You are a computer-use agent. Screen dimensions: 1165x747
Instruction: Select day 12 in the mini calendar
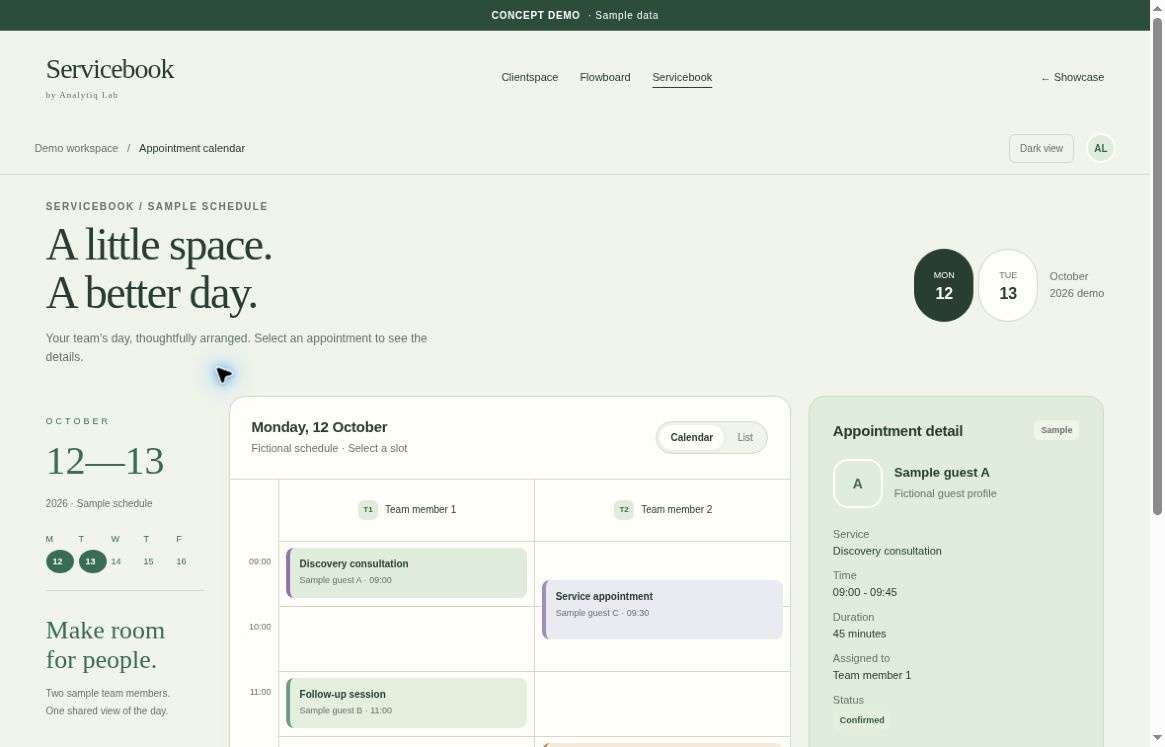(58, 561)
